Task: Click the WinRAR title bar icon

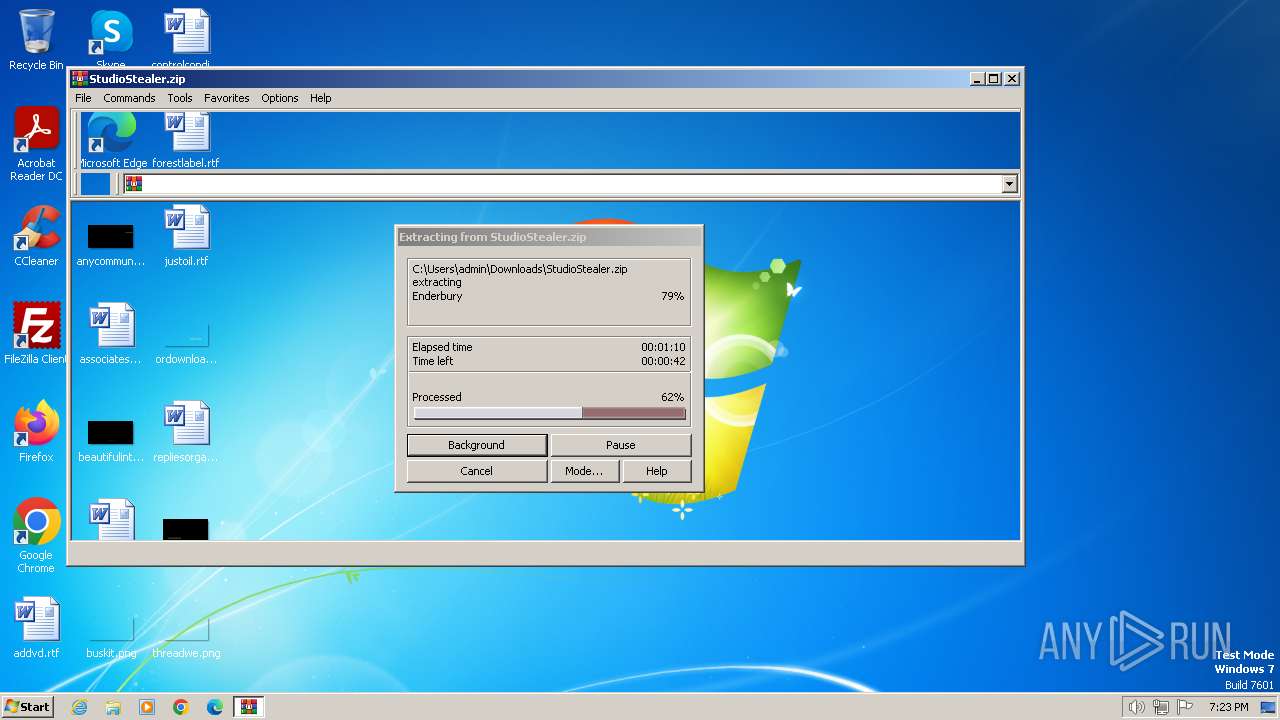Action: pos(79,79)
